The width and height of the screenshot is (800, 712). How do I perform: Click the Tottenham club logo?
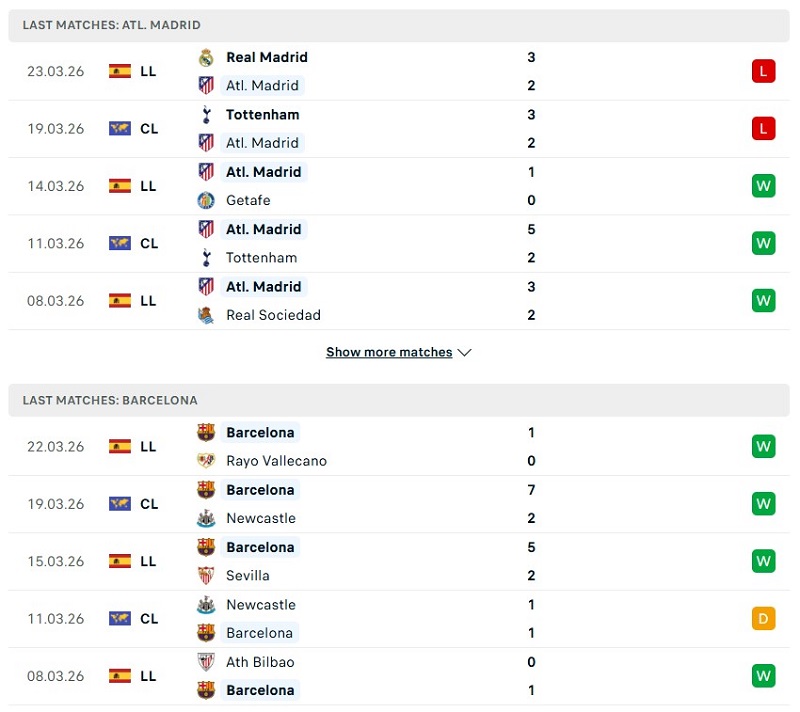pyautogui.click(x=206, y=115)
